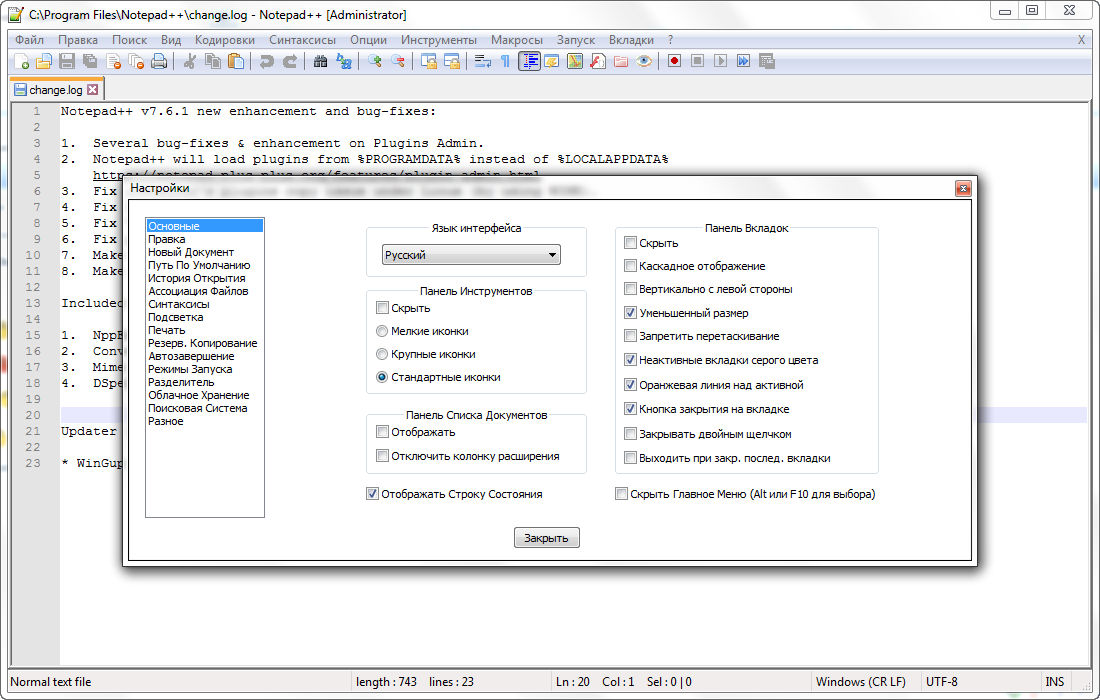Screen dimensions: 1100x700
Task: Select the Крупные иконки radio button
Action: 382,354
